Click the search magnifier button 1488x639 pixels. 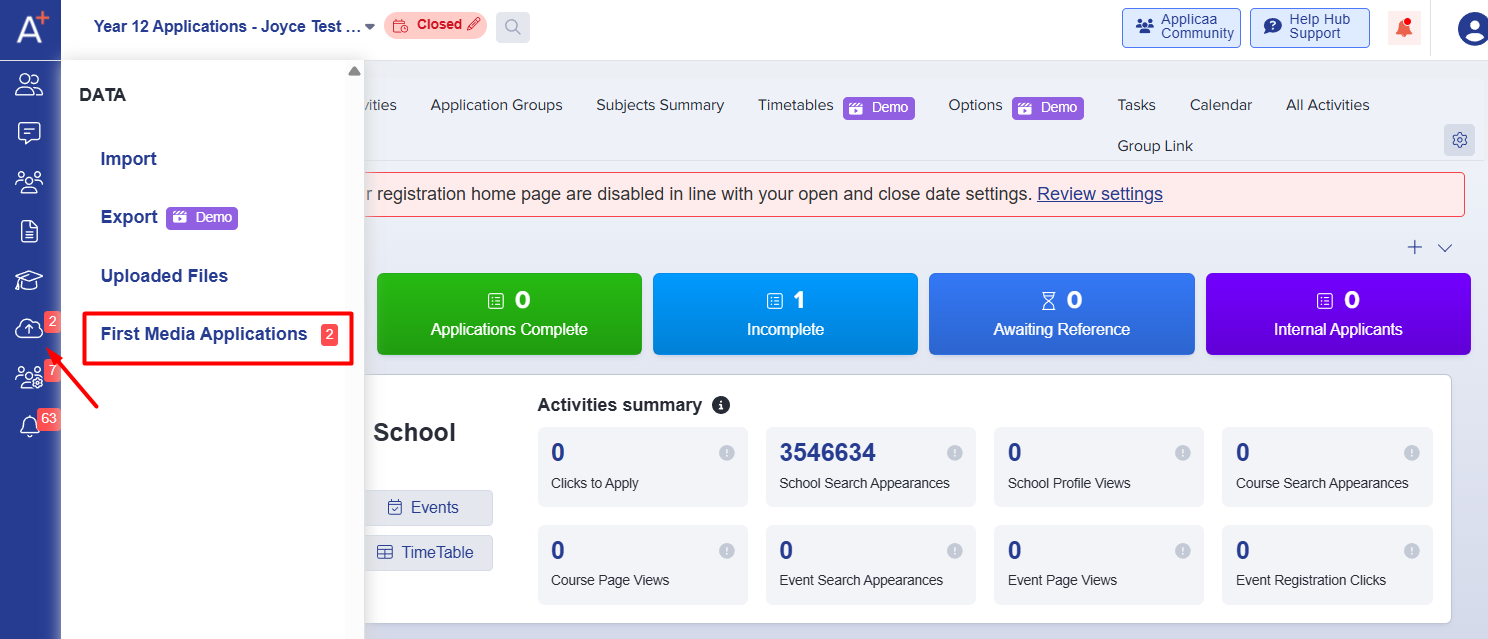point(512,27)
